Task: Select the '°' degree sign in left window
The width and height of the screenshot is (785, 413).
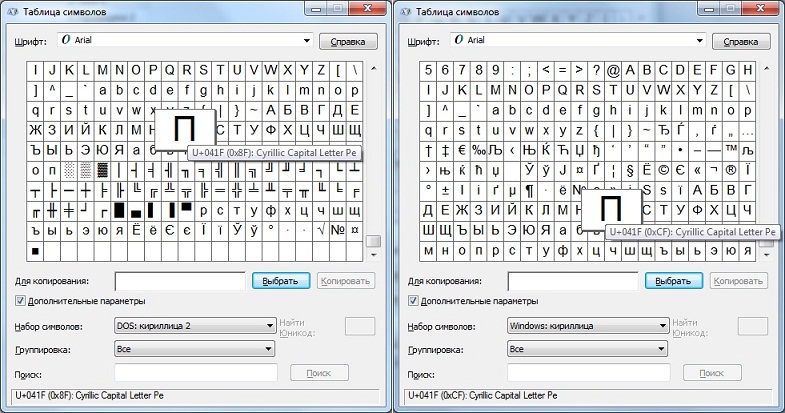Action: point(270,230)
